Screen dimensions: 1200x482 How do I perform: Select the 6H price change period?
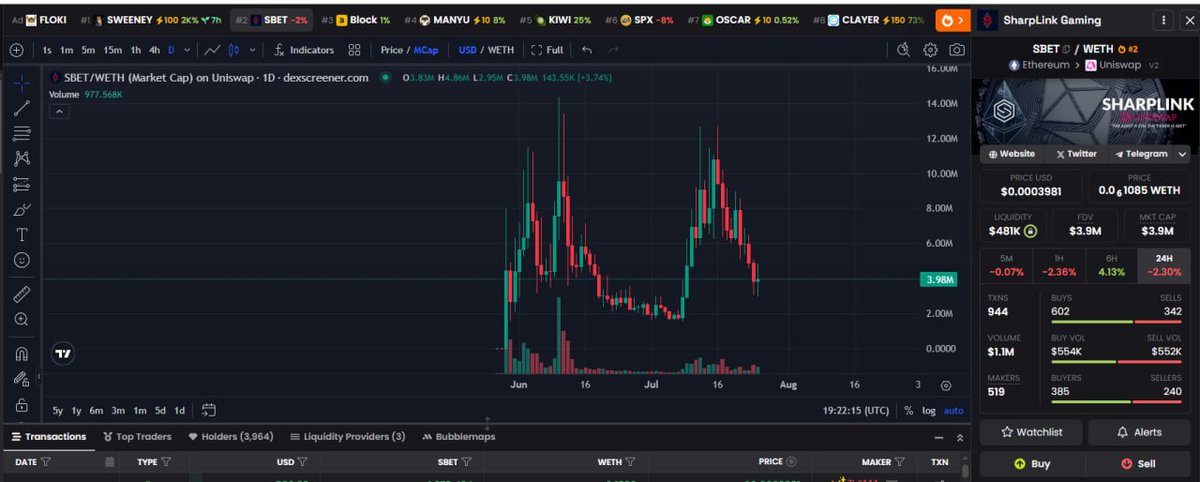(1111, 265)
